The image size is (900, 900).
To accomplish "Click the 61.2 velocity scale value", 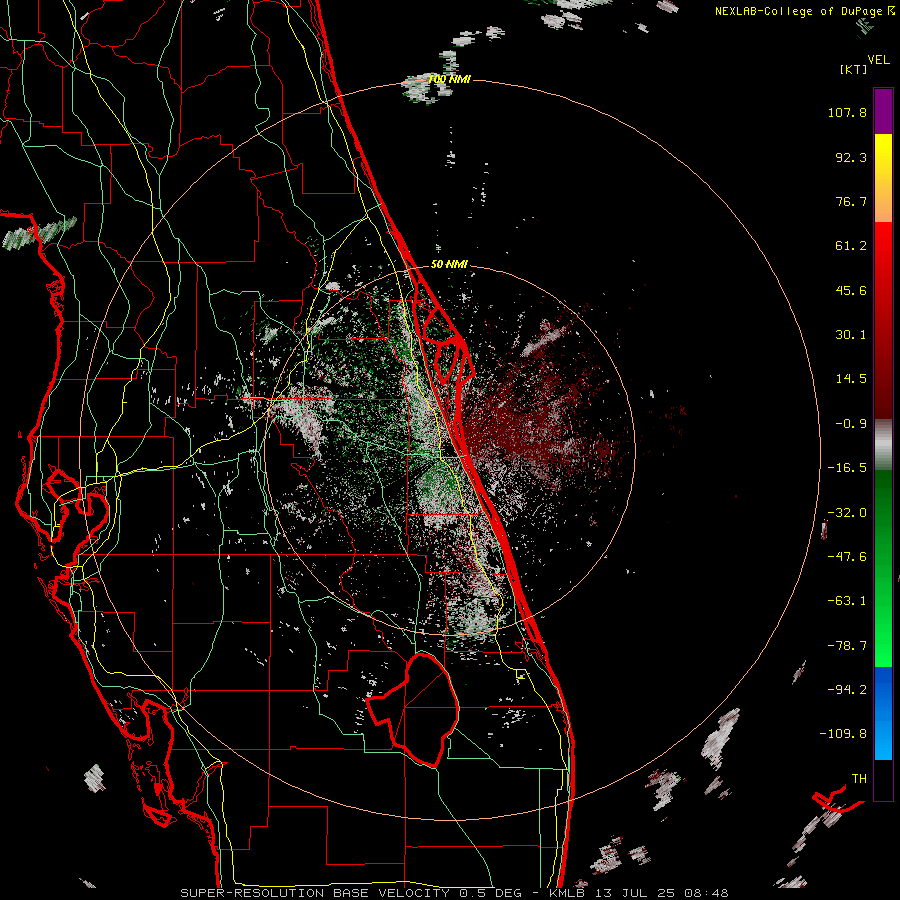I will (x=851, y=246).
